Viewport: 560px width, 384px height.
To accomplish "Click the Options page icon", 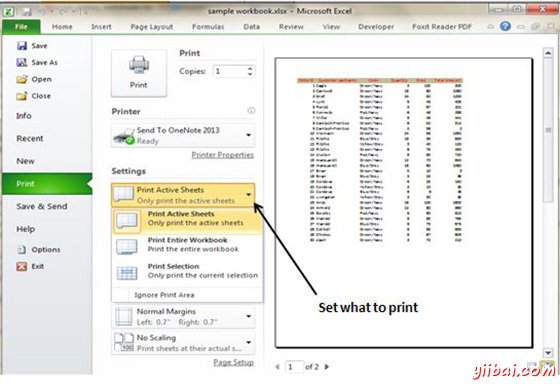I will tap(22, 250).
